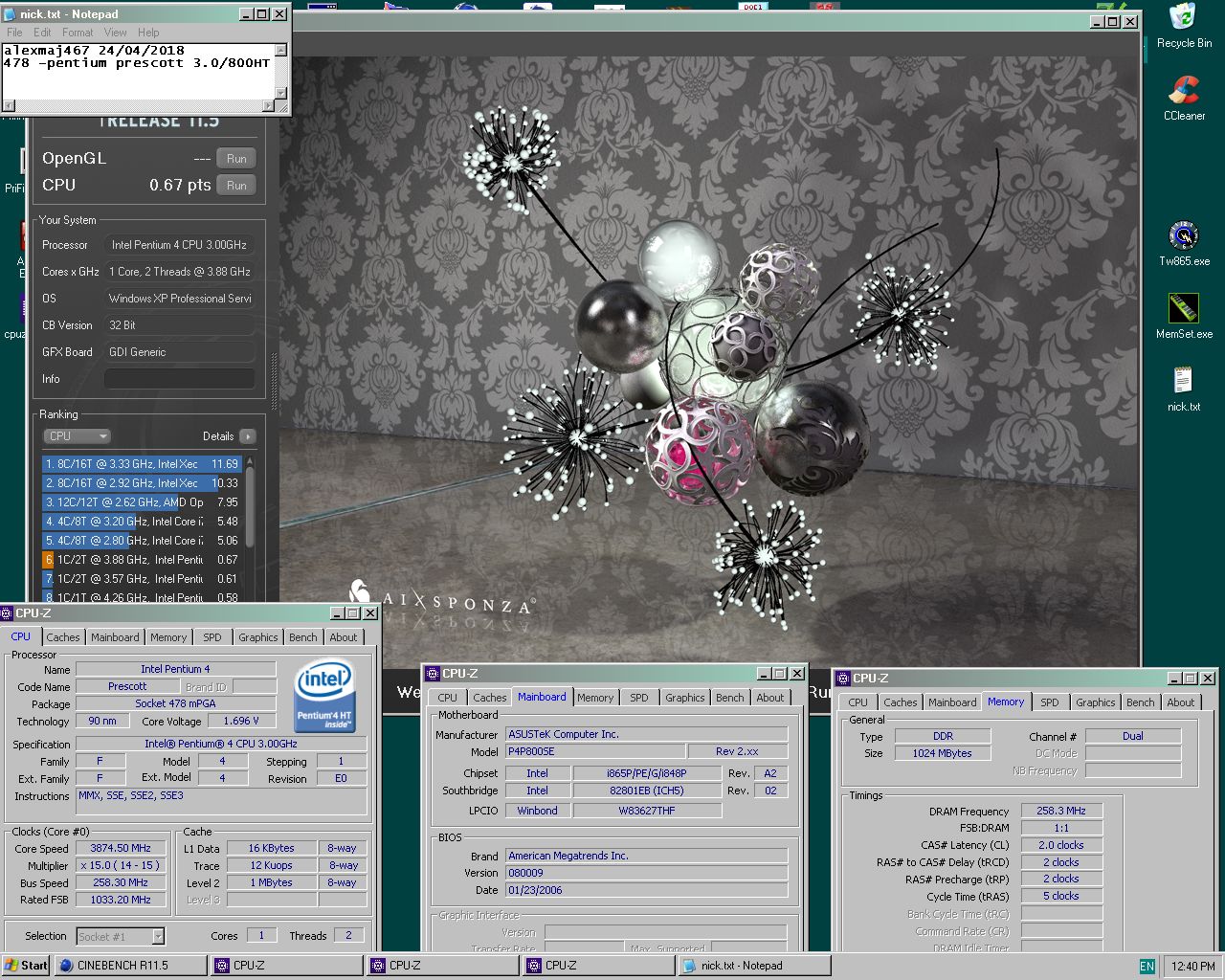This screenshot has width=1225, height=980.
Task: Open CPU tab in CPU-Z Memory window
Action: [858, 702]
